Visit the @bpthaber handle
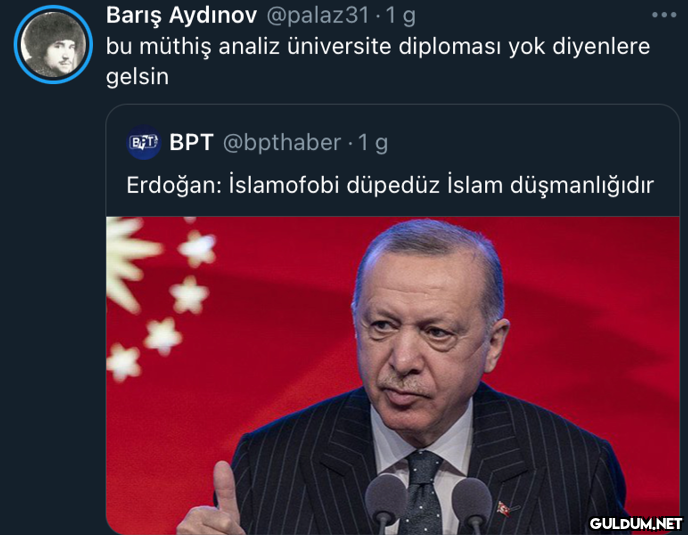This screenshot has width=688, height=535. click(x=282, y=143)
